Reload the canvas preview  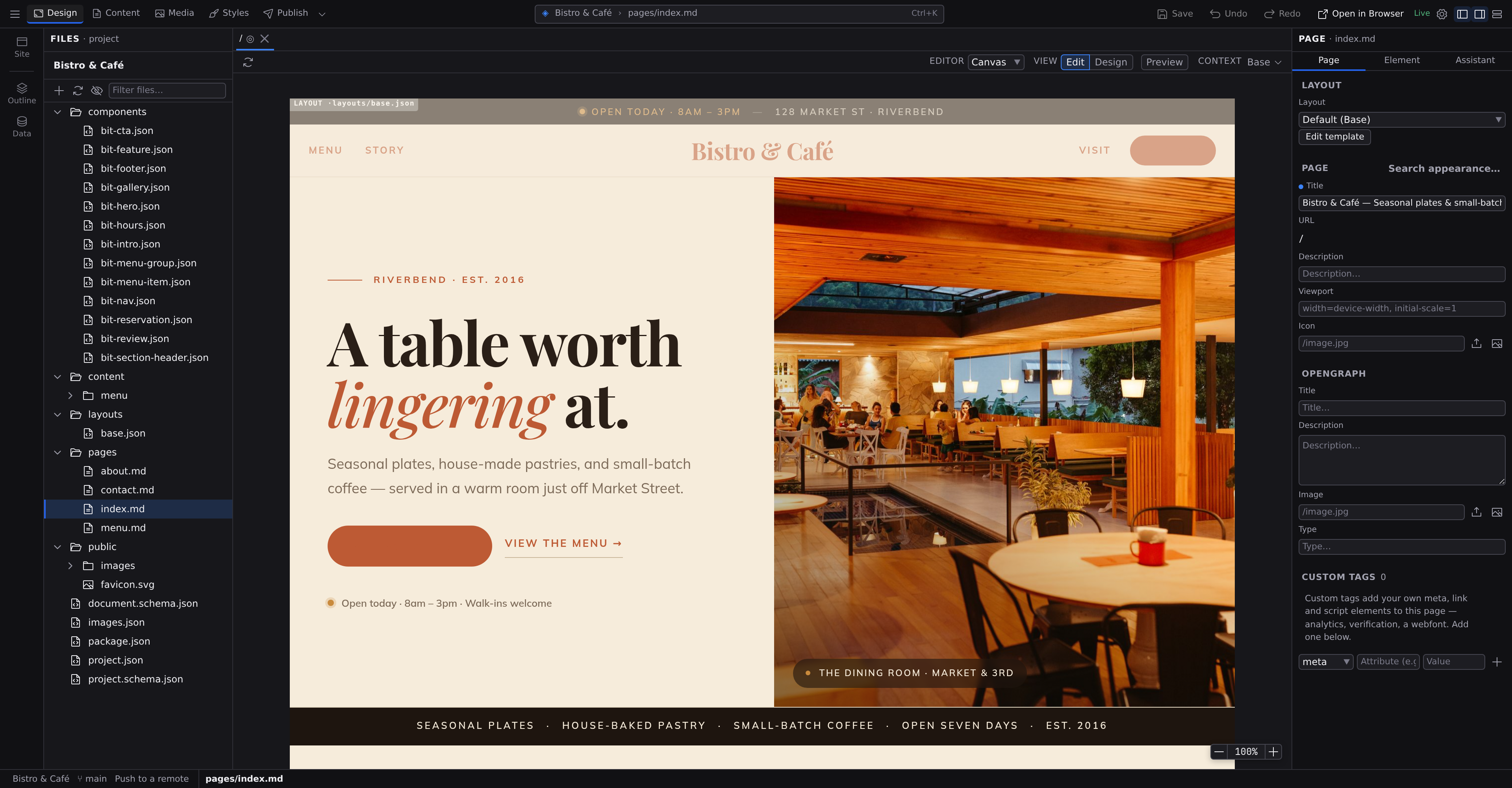pos(248,62)
